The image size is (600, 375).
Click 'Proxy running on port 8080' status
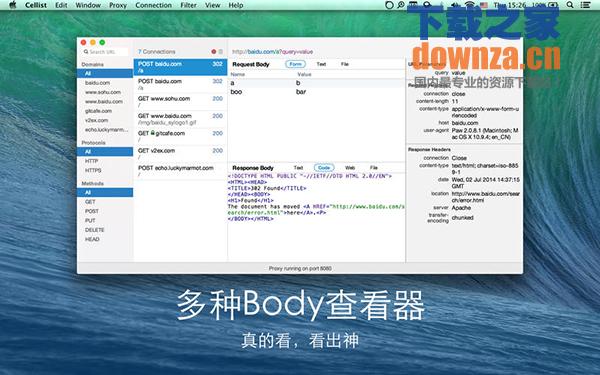300,269
